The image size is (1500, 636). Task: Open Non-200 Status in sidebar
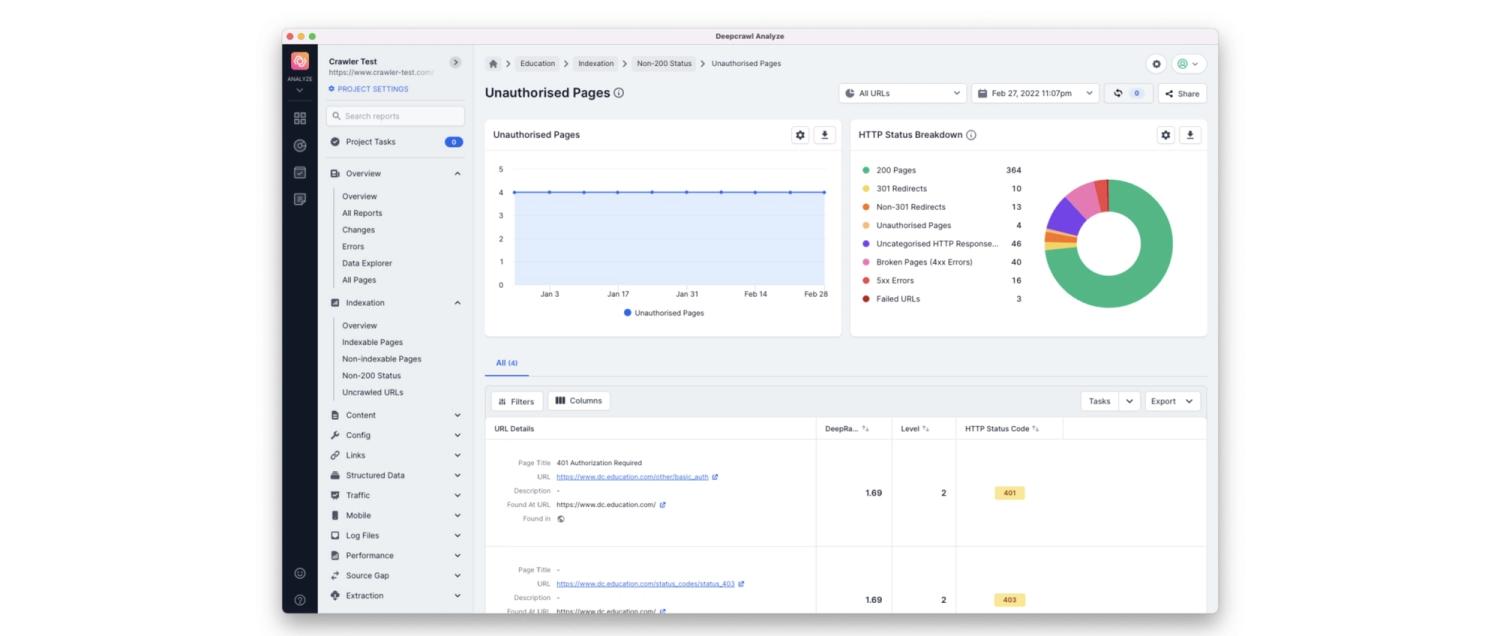(371, 376)
